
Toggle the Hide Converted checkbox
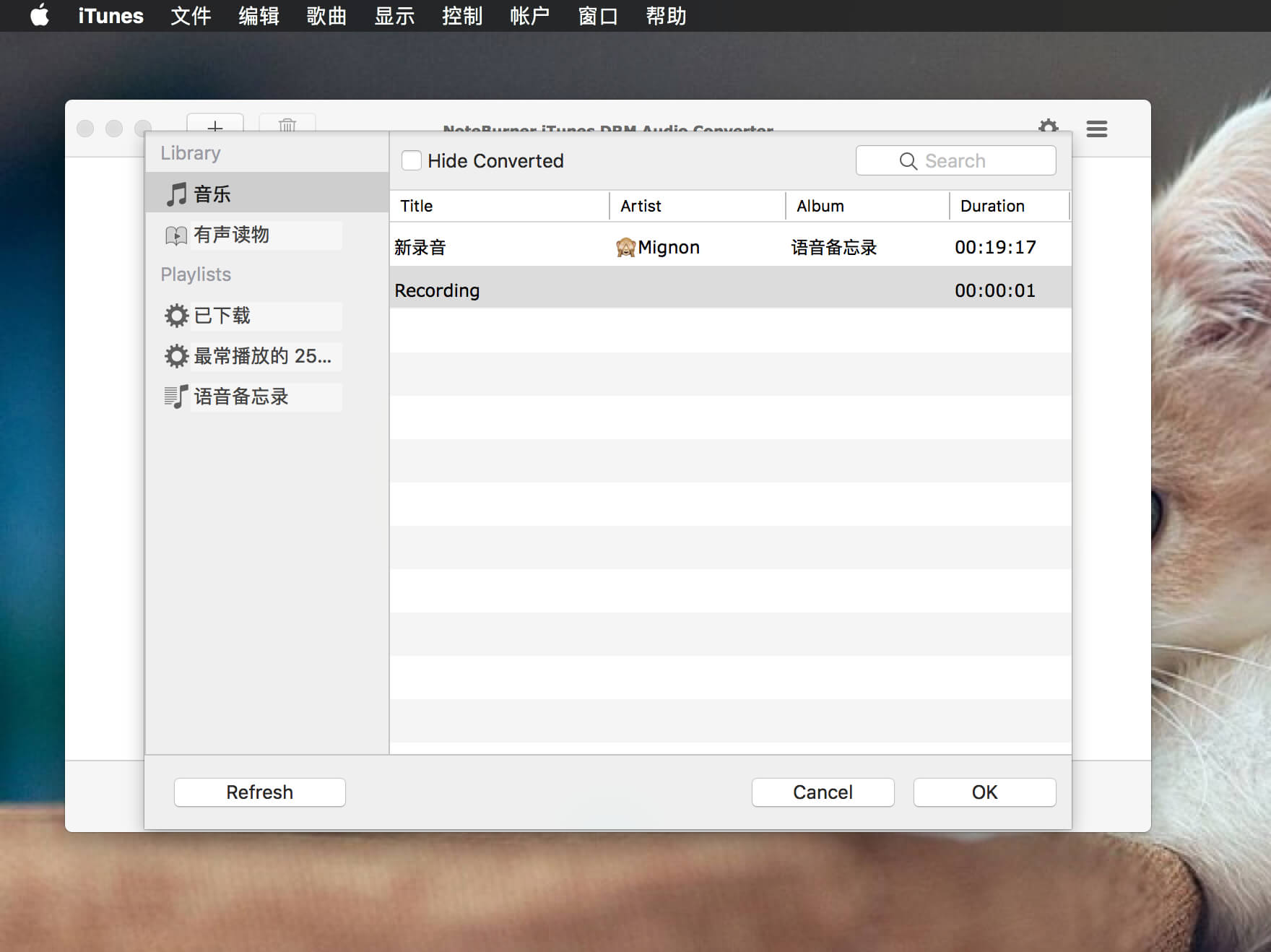click(412, 160)
